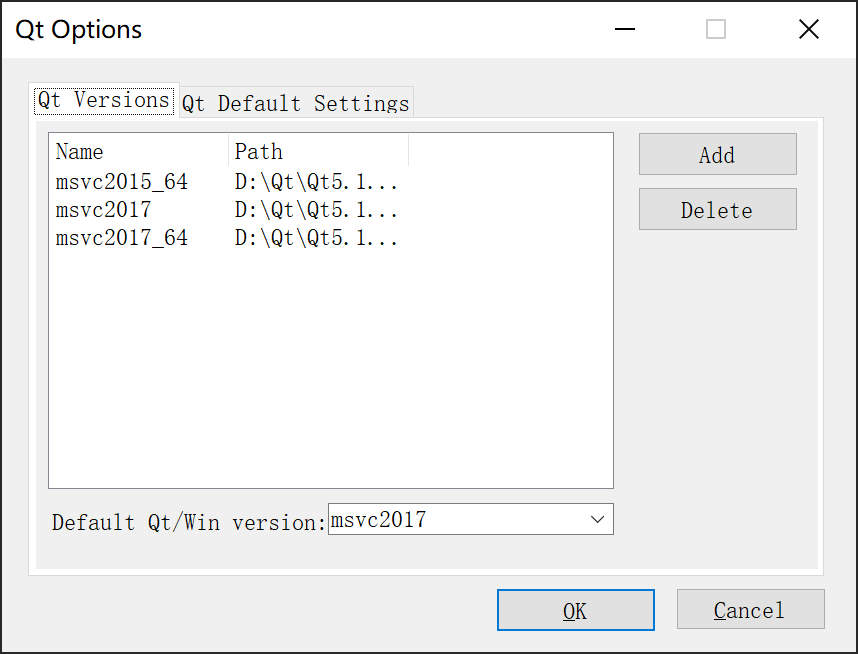Click the path cell of the msvc2015_64 row
The image size is (858, 654).
tap(316, 181)
